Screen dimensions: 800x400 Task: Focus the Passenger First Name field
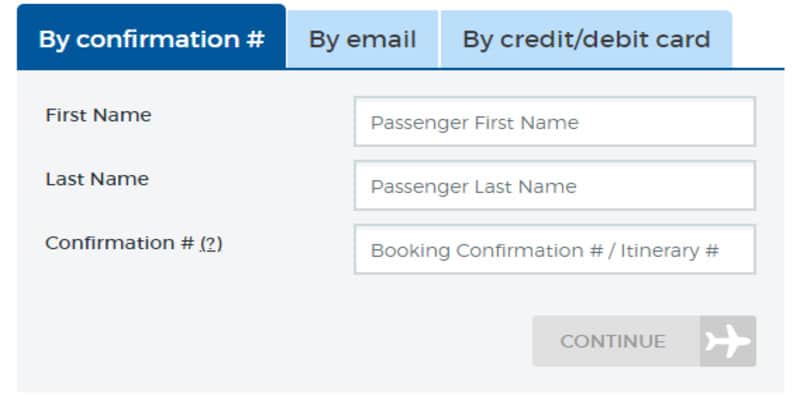tap(555, 122)
